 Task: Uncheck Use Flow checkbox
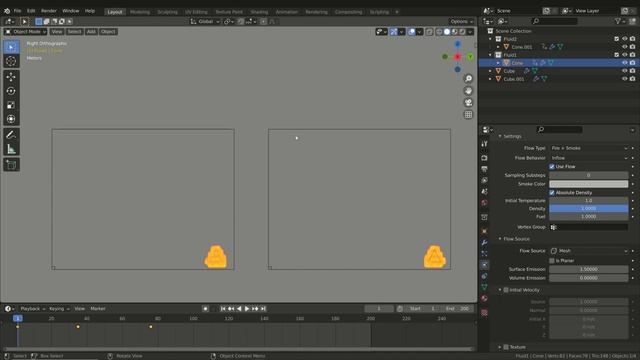(x=552, y=167)
